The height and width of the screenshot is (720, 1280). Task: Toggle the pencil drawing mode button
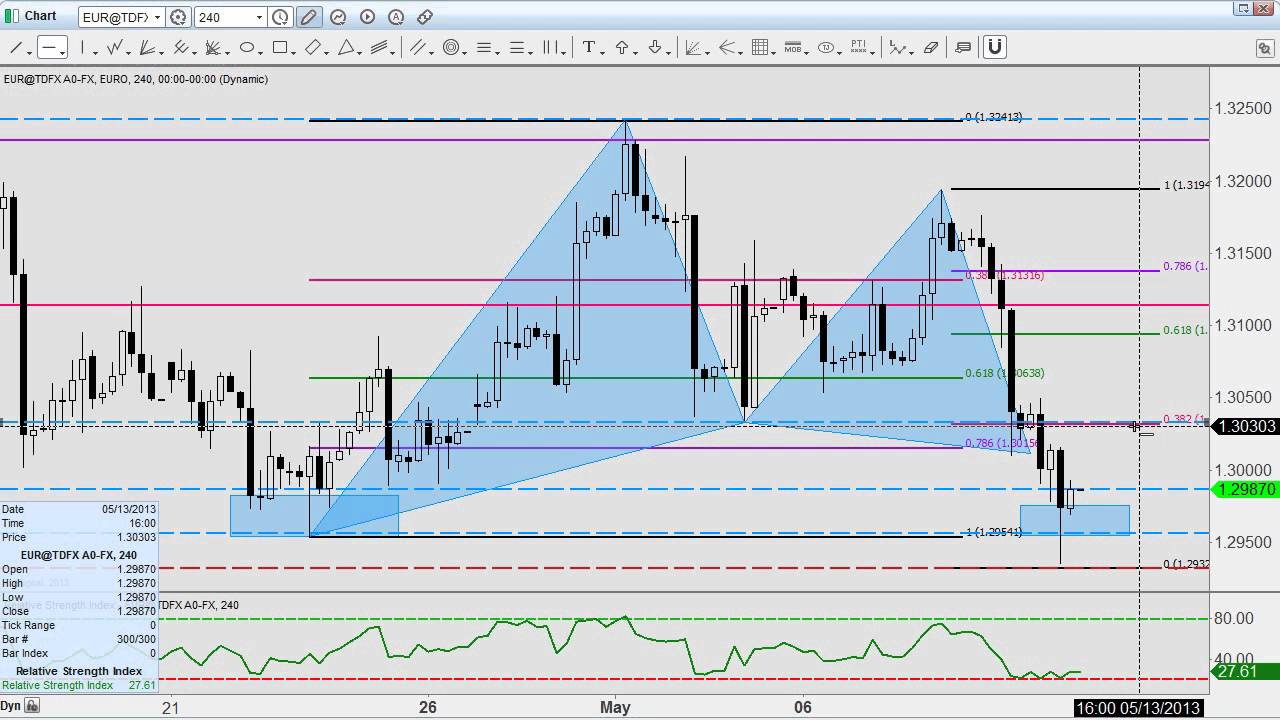(x=309, y=17)
